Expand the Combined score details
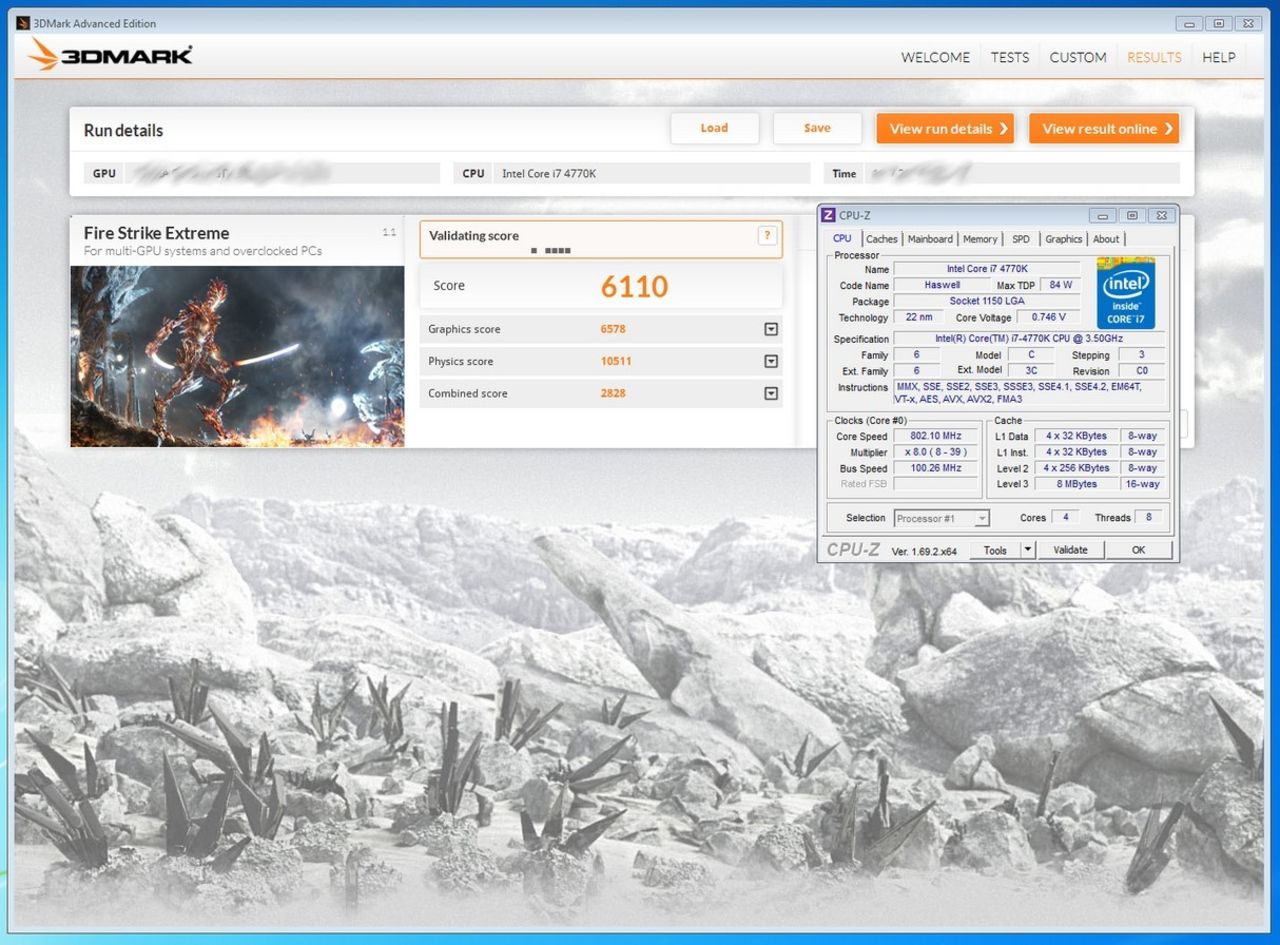 point(770,393)
